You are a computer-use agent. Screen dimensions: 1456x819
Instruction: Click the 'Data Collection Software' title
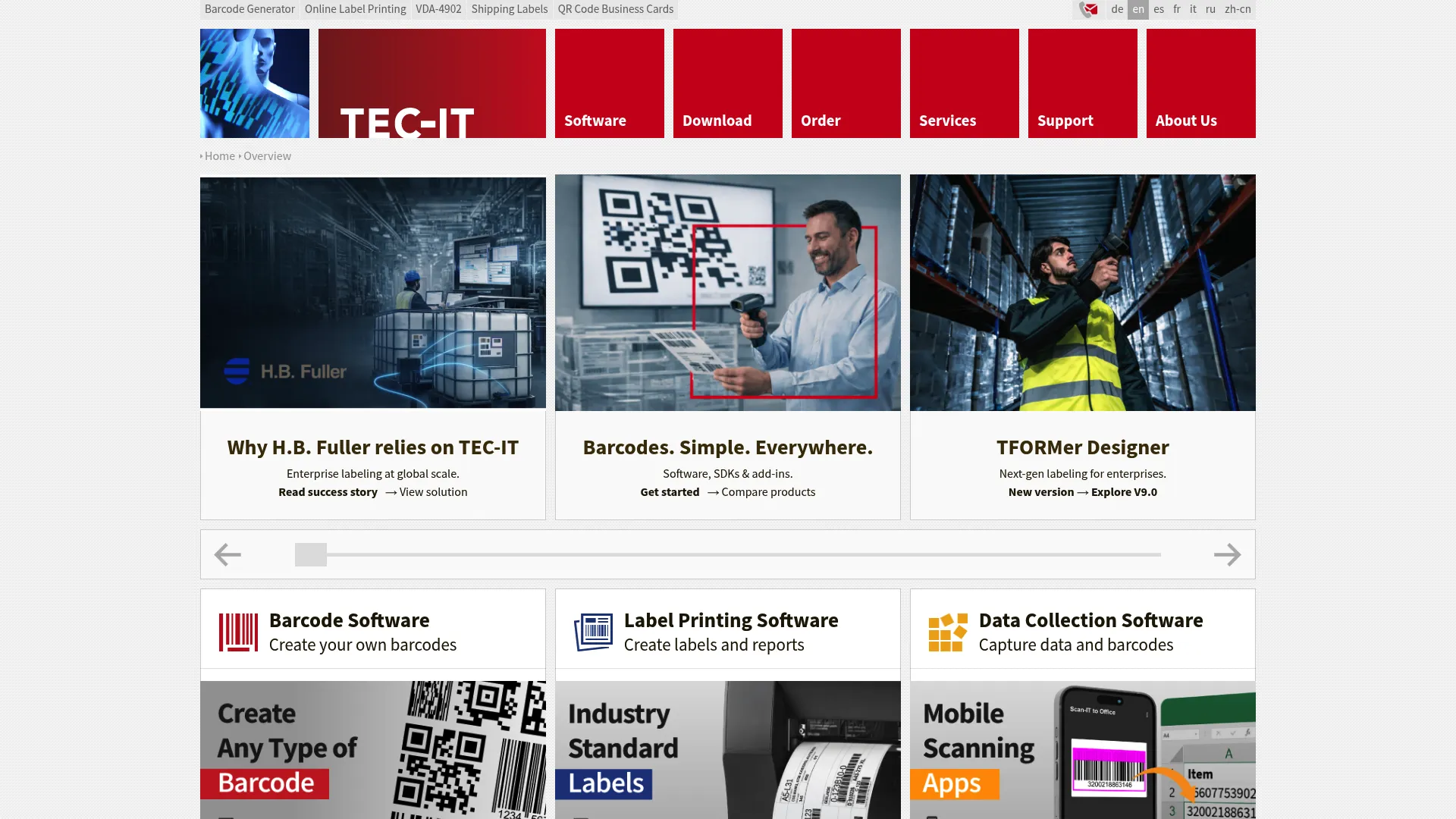tap(1090, 620)
